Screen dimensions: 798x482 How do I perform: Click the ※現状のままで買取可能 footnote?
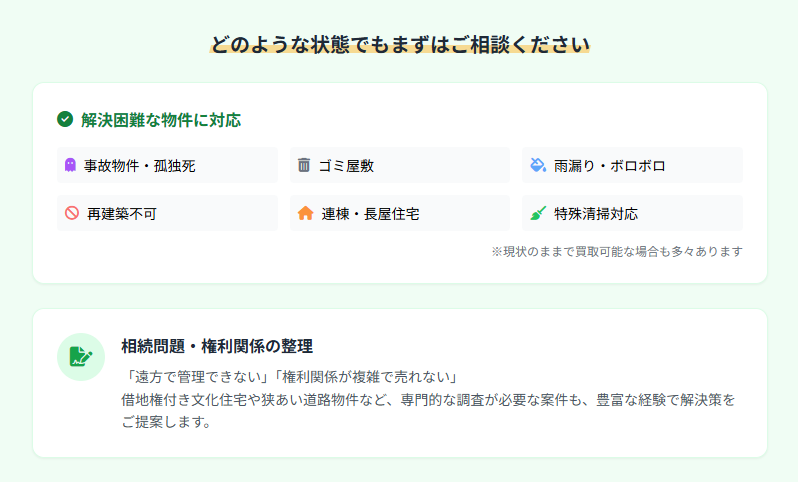pos(616,251)
